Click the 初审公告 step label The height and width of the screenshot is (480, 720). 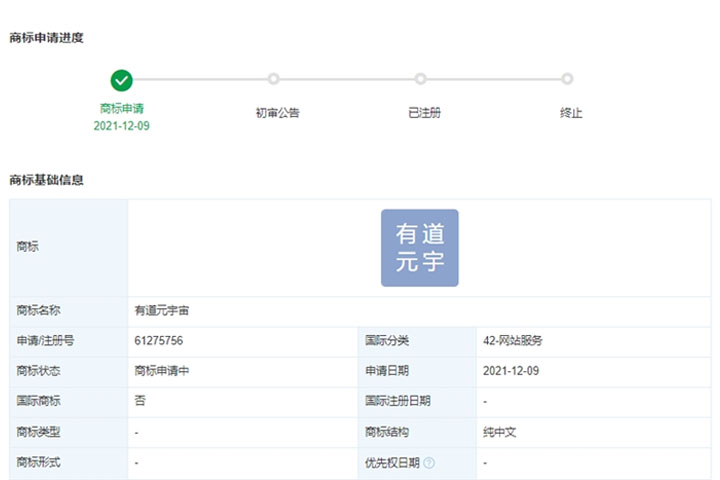(277, 113)
